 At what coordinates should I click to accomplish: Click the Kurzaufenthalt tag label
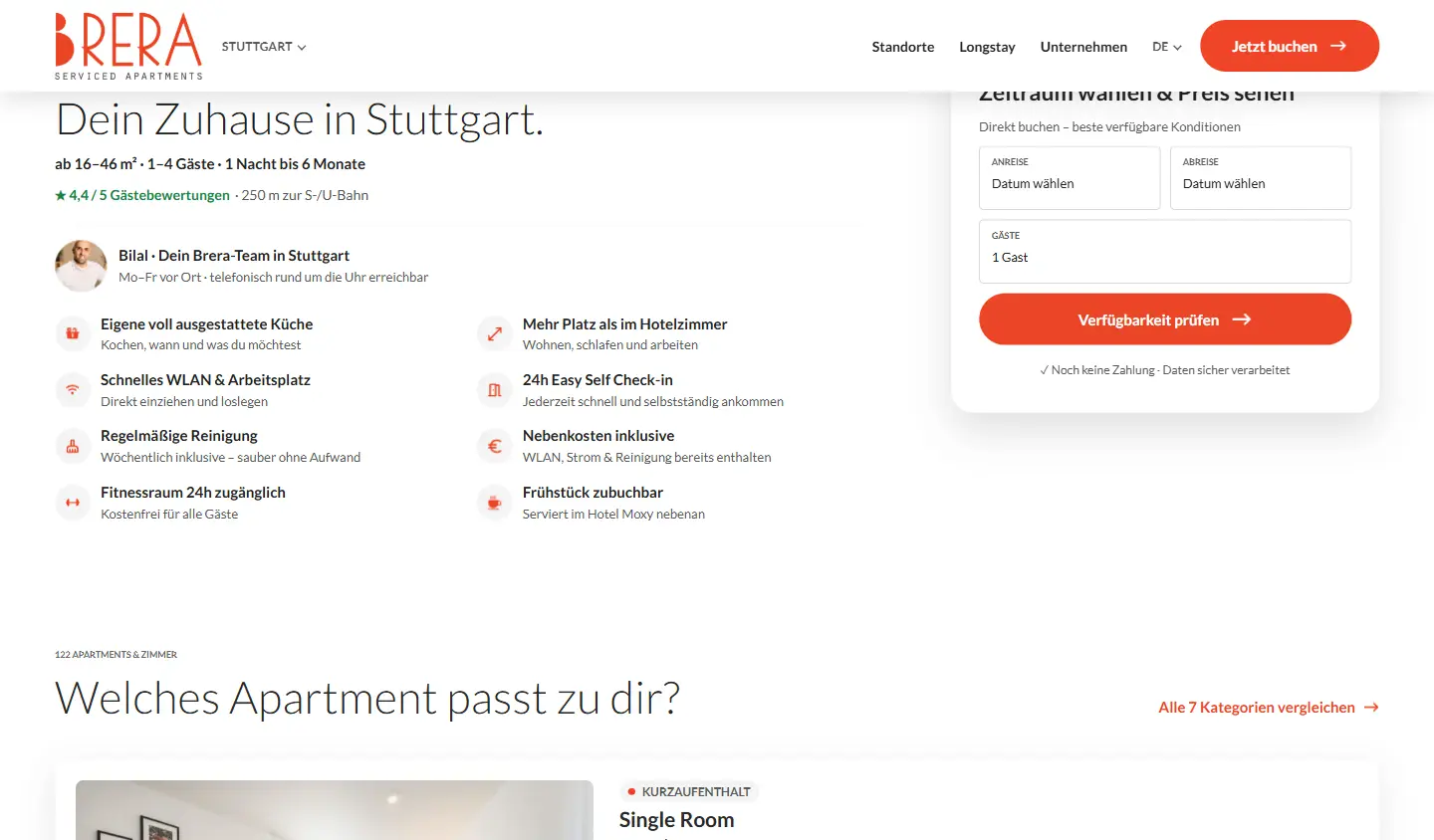(x=689, y=792)
